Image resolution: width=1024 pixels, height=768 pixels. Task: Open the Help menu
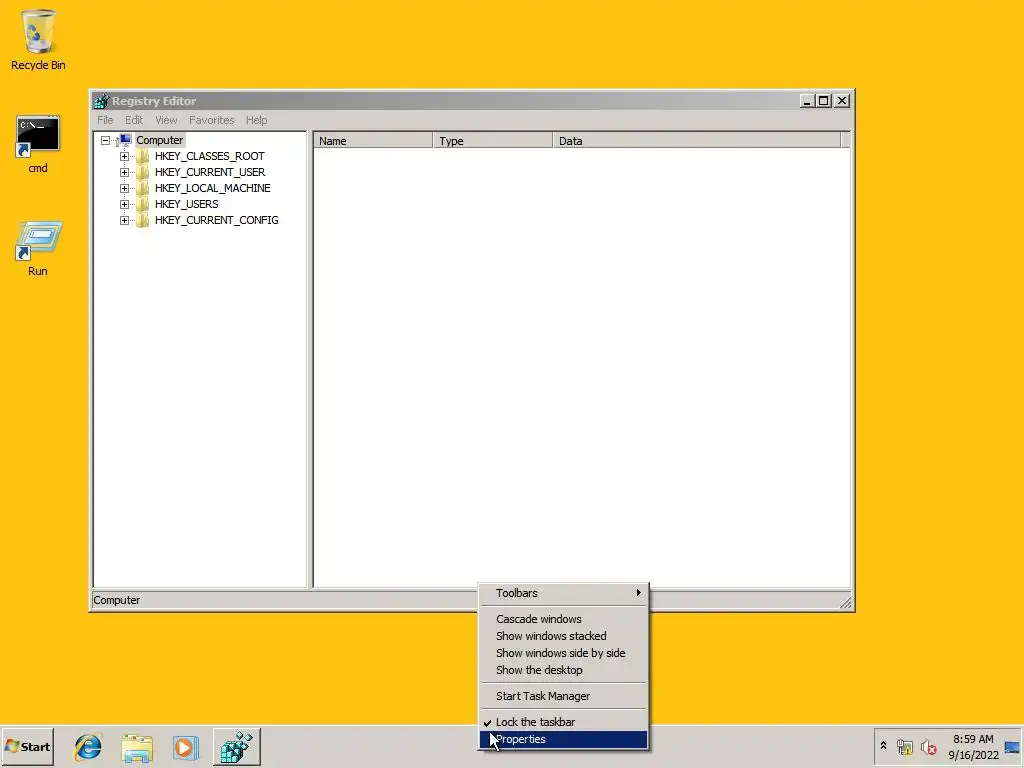click(257, 120)
